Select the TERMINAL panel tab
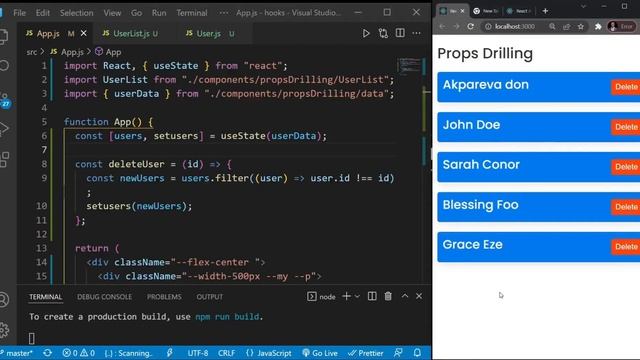 coord(45,297)
